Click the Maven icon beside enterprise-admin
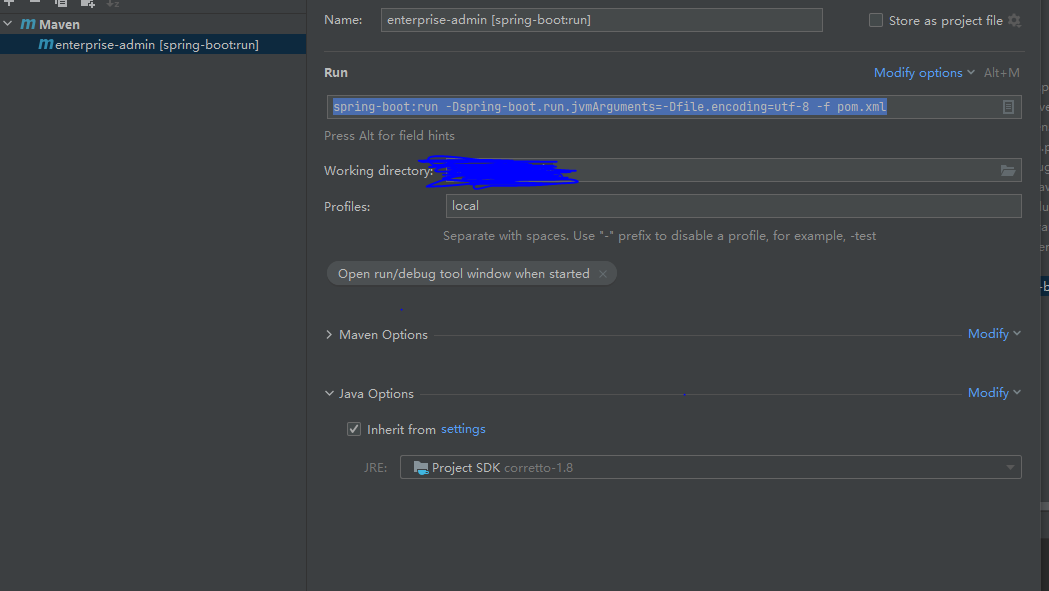Image resolution: width=1049 pixels, height=591 pixels. pyautogui.click(x=44, y=44)
